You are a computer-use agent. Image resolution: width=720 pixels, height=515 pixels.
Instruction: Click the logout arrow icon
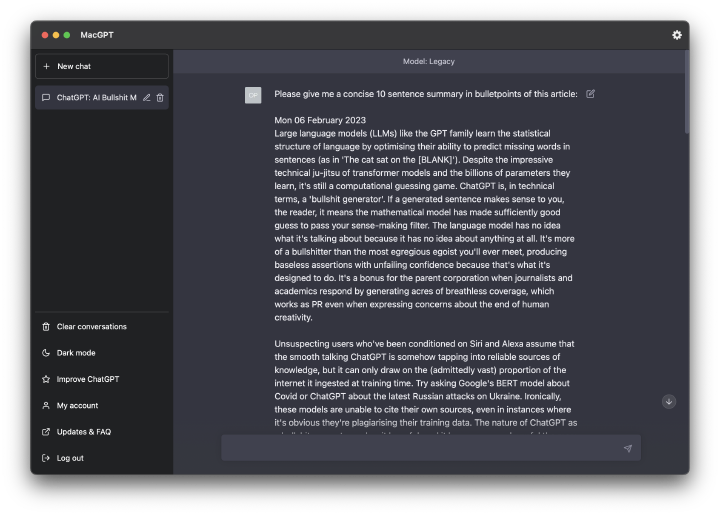point(46,458)
